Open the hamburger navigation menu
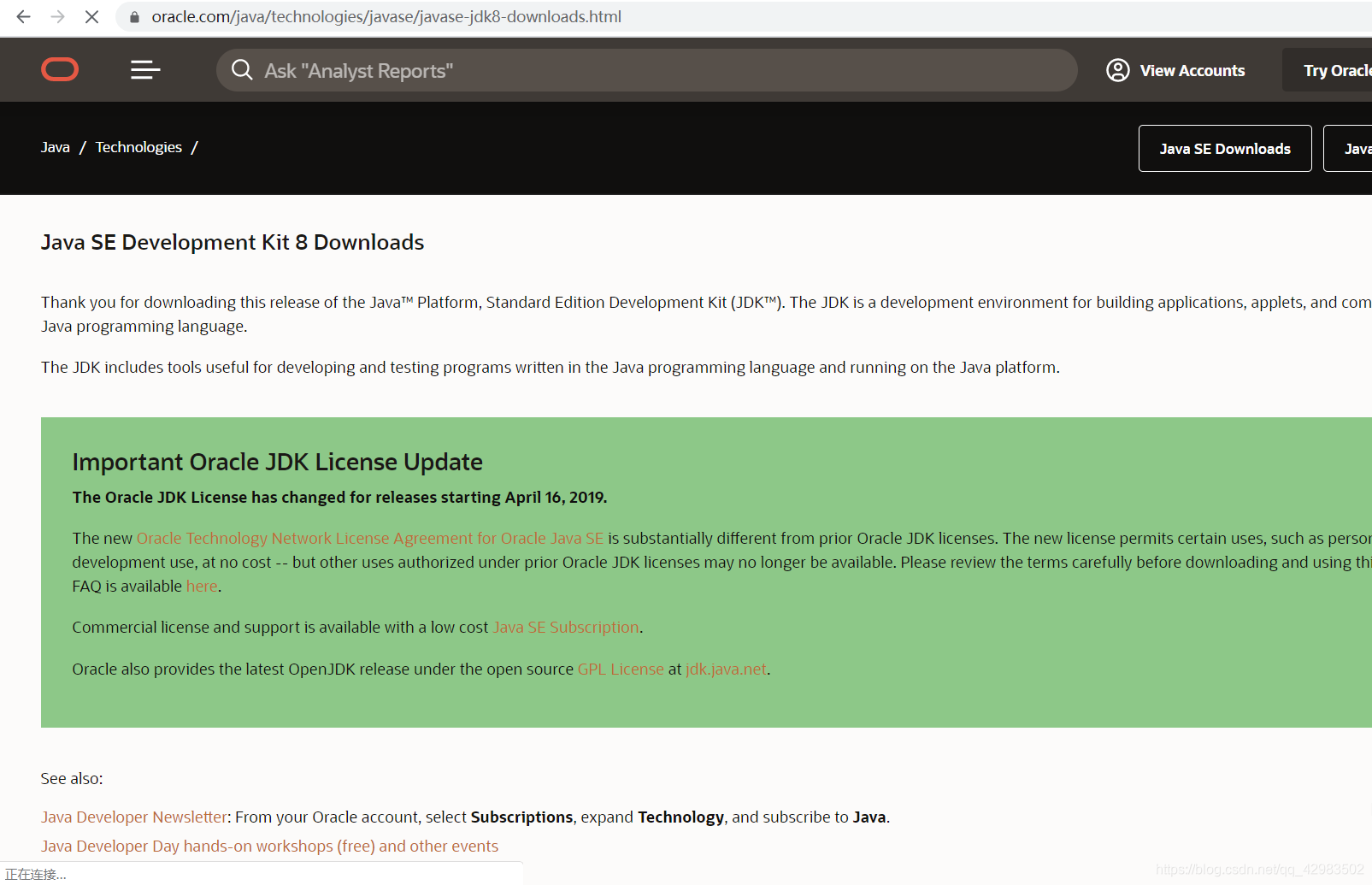The height and width of the screenshot is (885, 1372). (145, 70)
